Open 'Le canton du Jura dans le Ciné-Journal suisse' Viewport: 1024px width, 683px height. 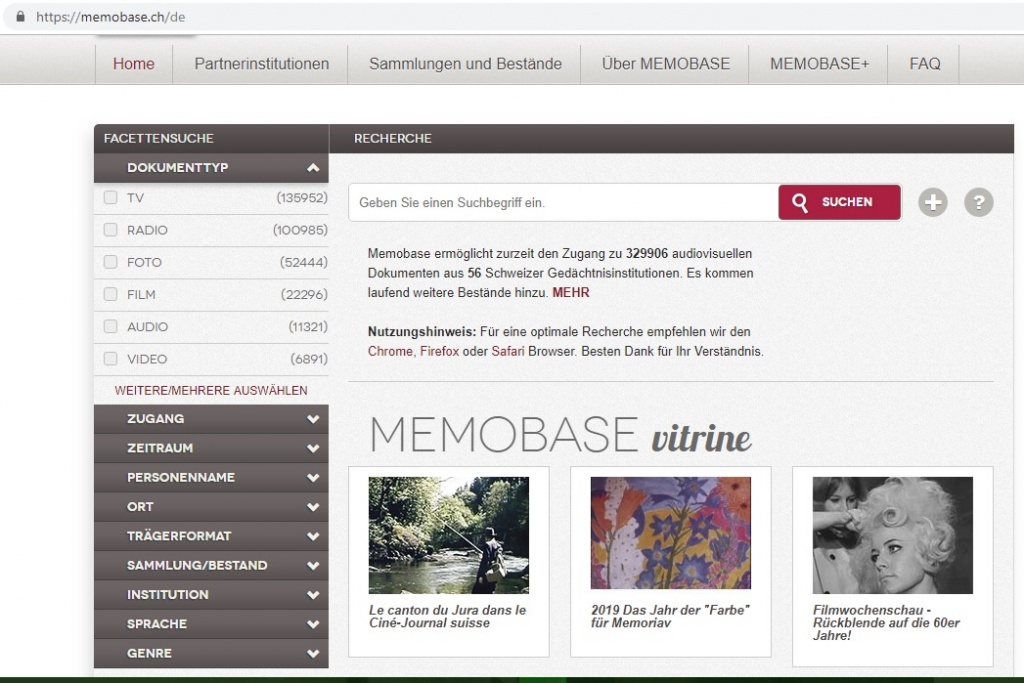[447, 616]
